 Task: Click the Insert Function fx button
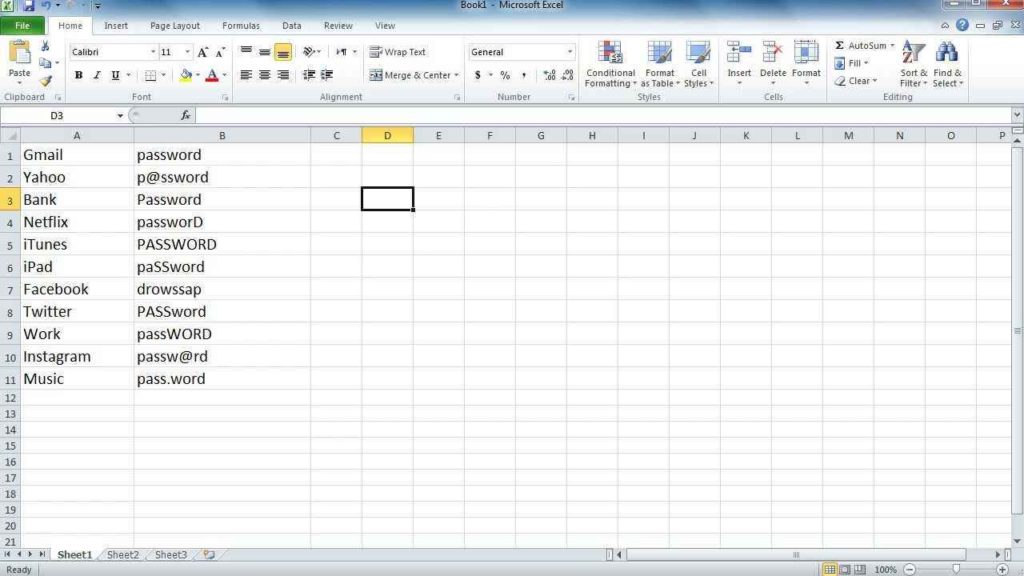click(185, 116)
